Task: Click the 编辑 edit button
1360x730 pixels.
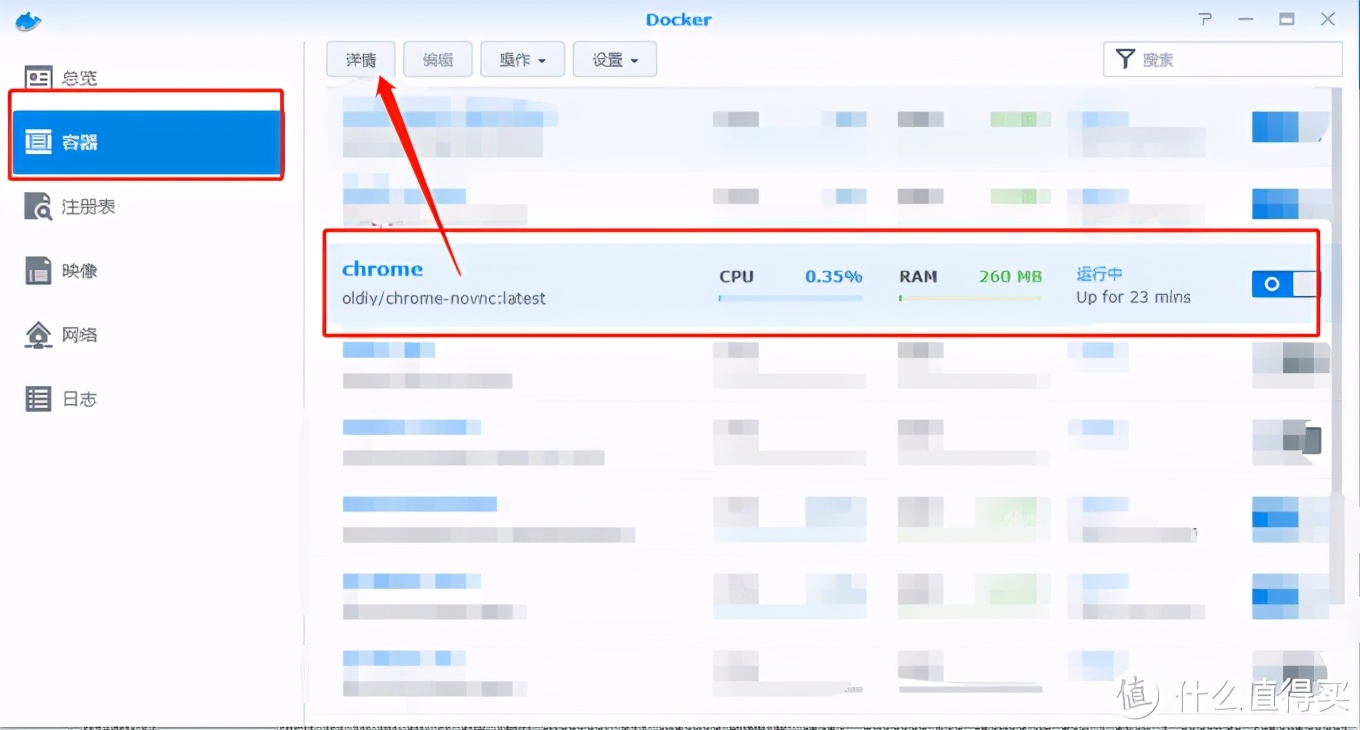Action: pos(438,59)
